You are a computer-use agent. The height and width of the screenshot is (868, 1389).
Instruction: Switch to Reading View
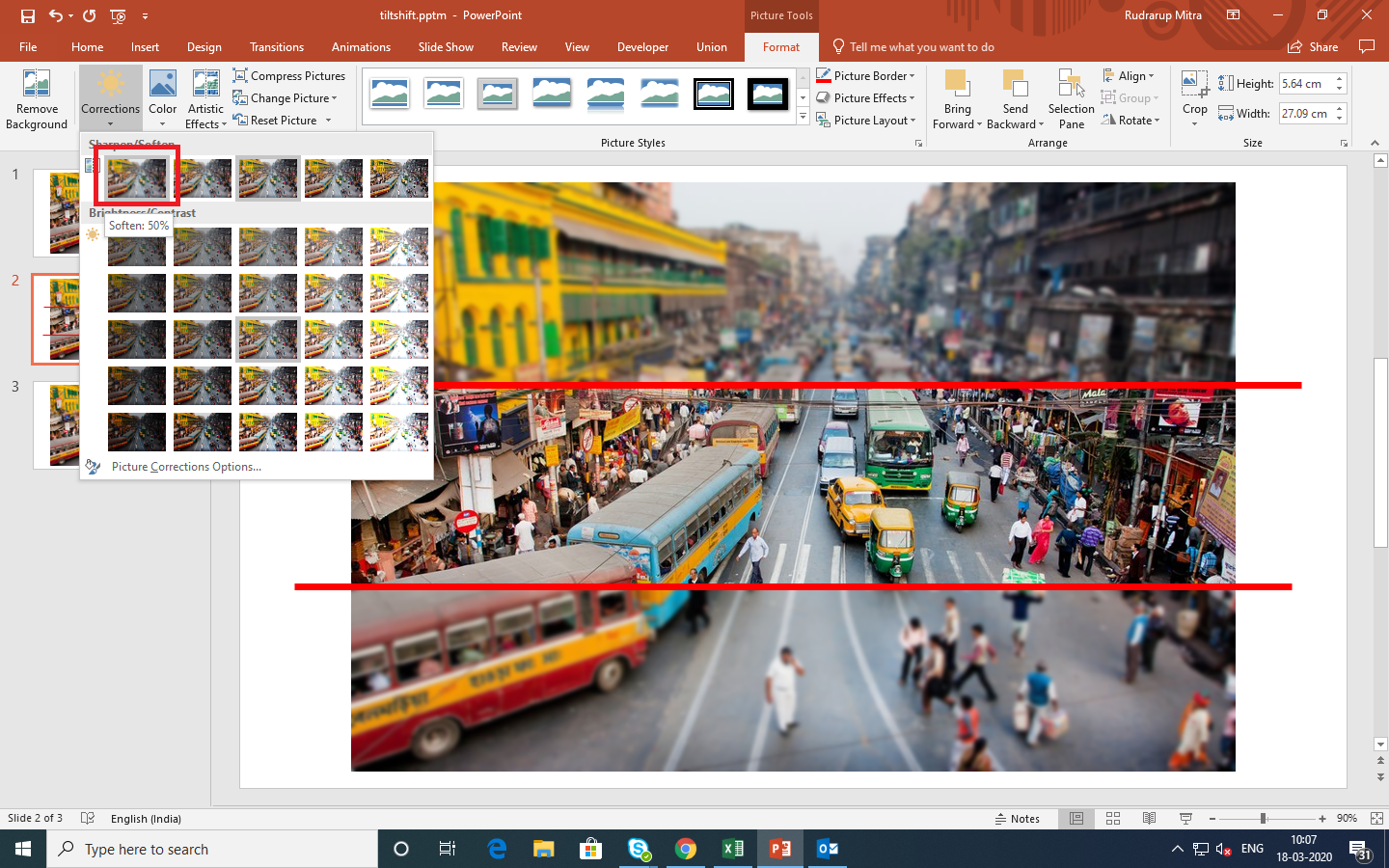[1149, 819]
